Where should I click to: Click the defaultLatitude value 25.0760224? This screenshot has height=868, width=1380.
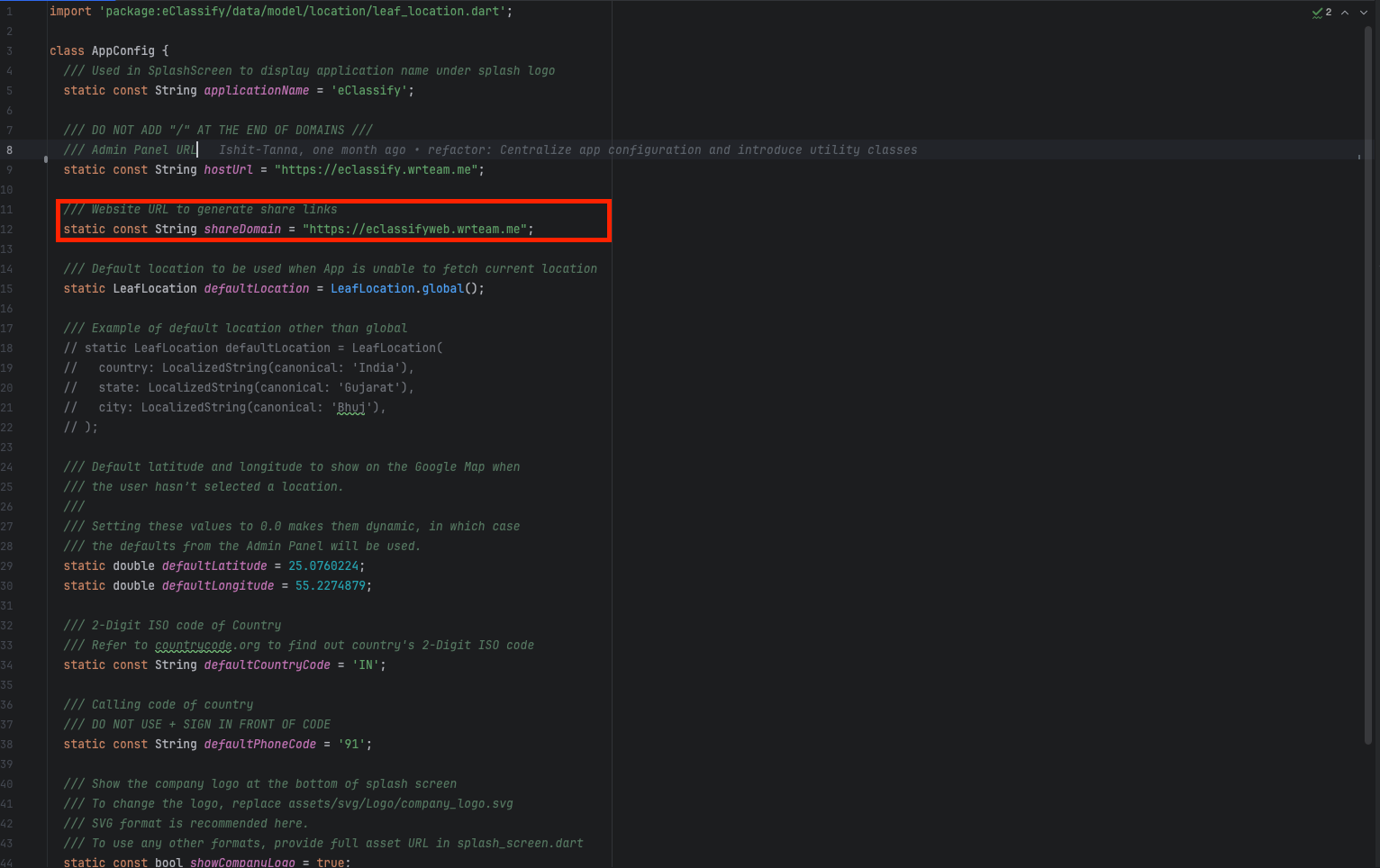324,565
